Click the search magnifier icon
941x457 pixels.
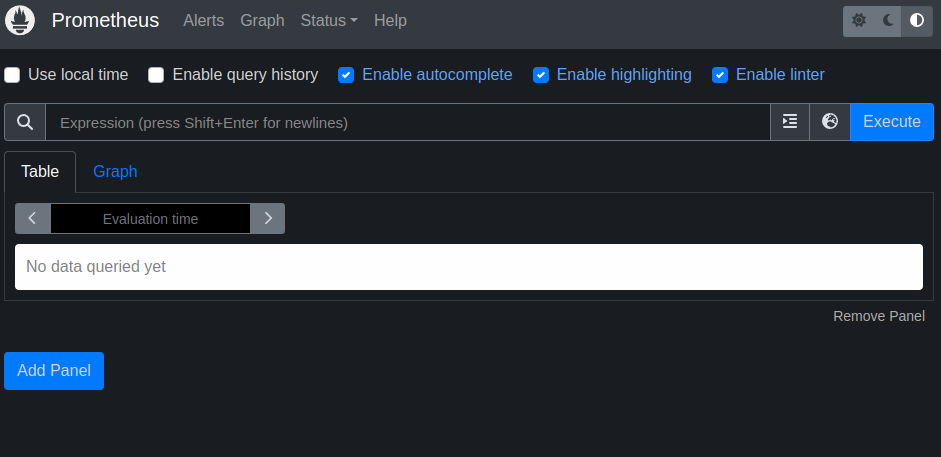pos(25,122)
